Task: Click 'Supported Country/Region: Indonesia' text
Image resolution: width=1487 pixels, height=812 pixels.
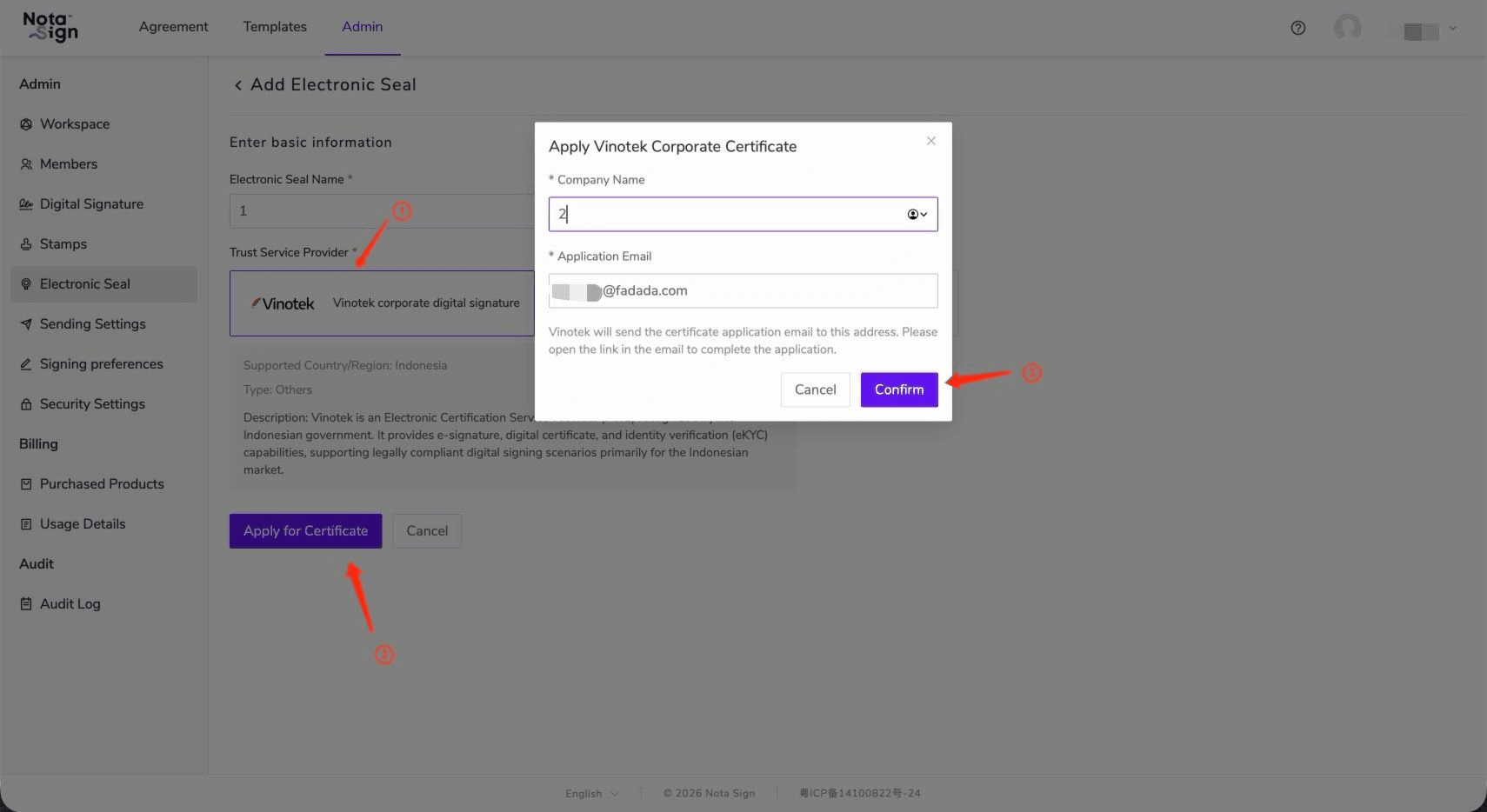Action: pos(345,366)
